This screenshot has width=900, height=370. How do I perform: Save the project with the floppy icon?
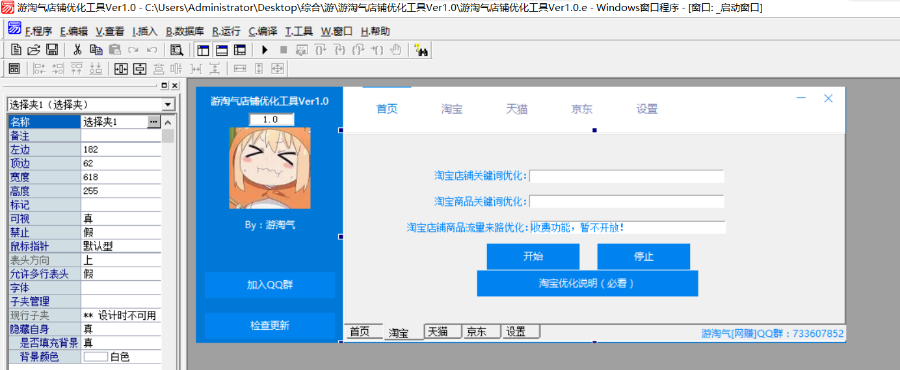[52, 50]
